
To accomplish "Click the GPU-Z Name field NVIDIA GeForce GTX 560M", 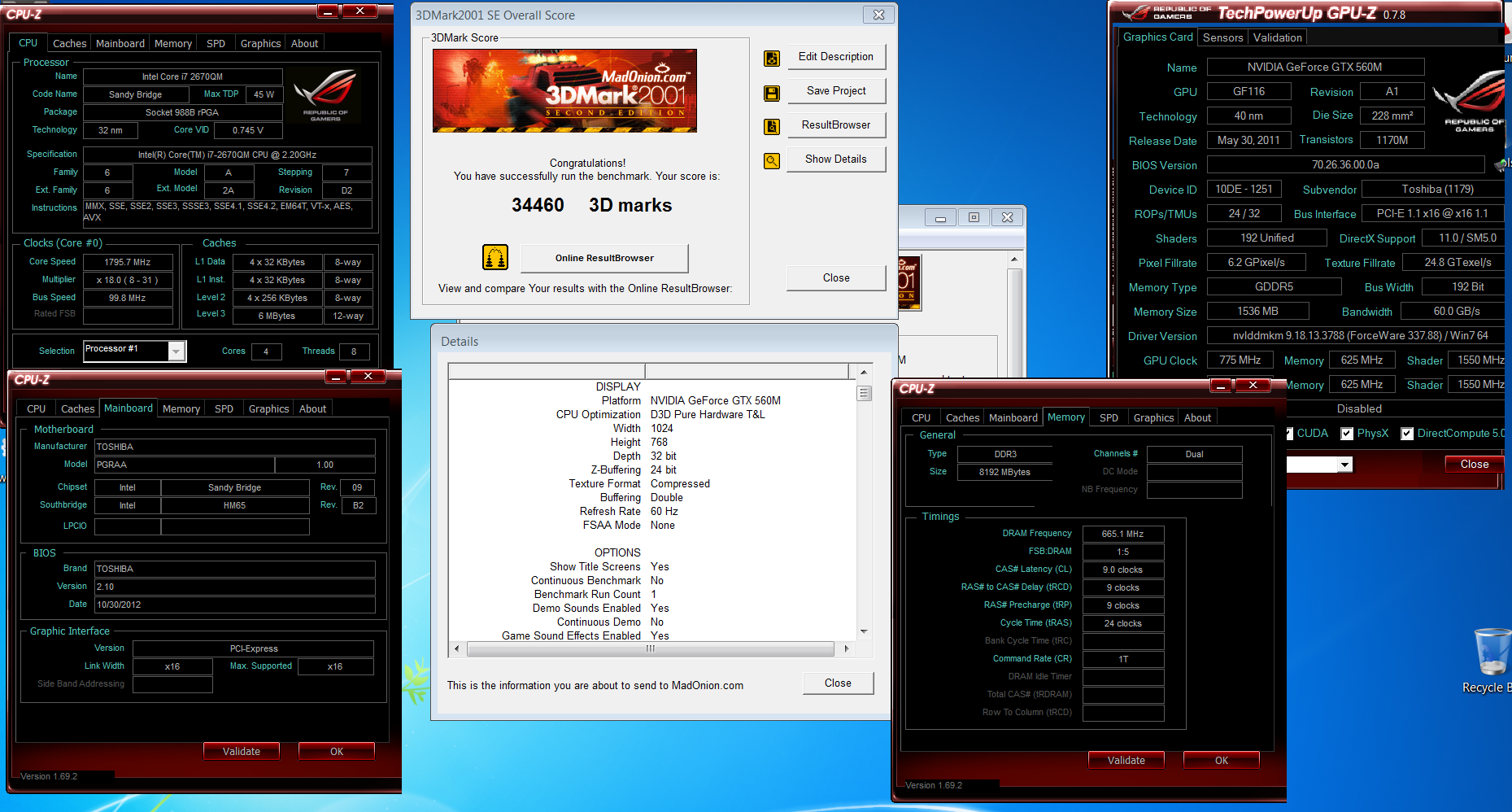I will click(1315, 67).
